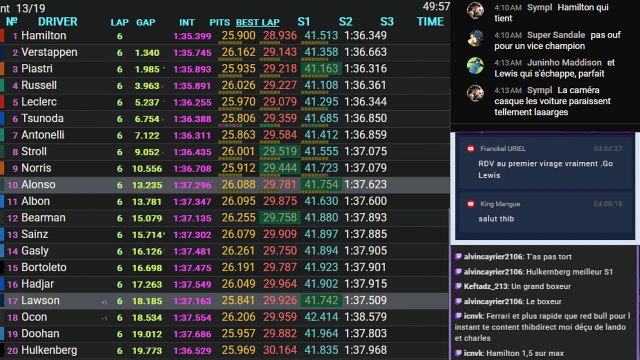Select the Russell driver name

[x=39, y=85]
